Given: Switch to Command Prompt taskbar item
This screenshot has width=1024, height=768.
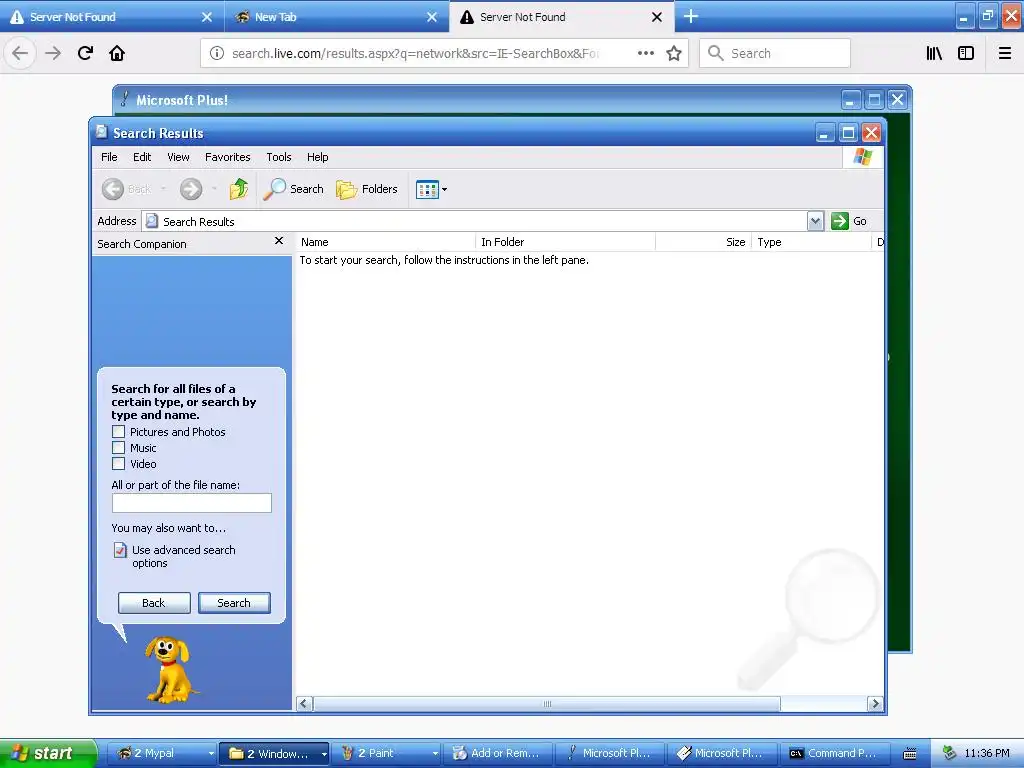Looking at the screenshot, I should pos(833,753).
